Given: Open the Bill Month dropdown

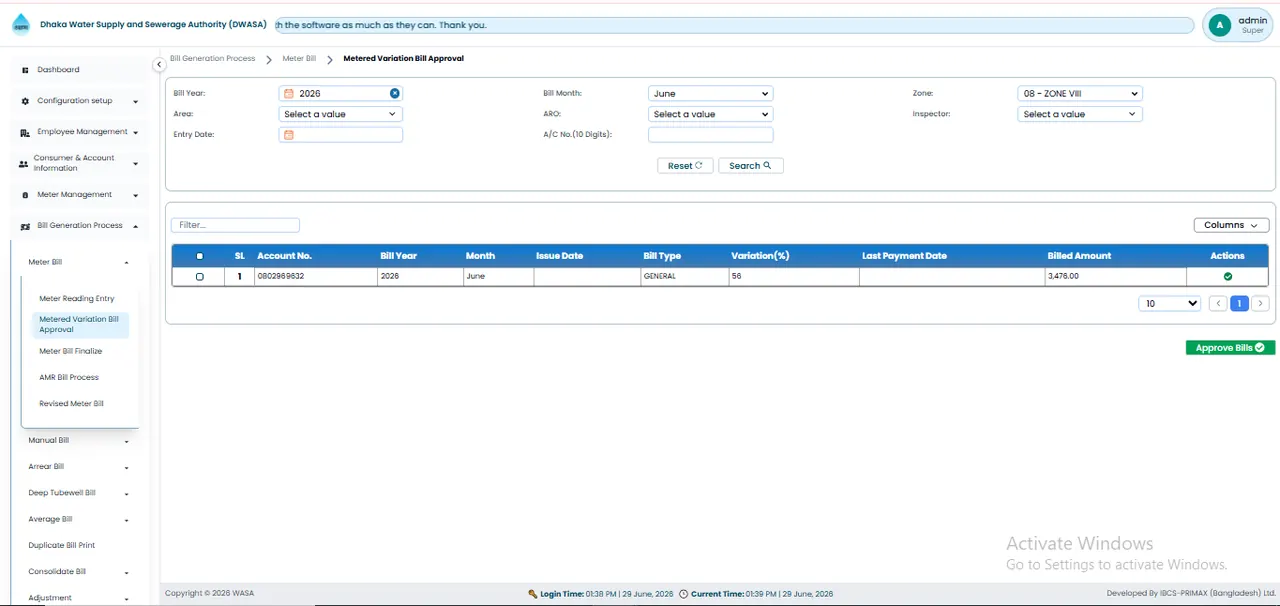Looking at the screenshot, I should coord(710,93).
